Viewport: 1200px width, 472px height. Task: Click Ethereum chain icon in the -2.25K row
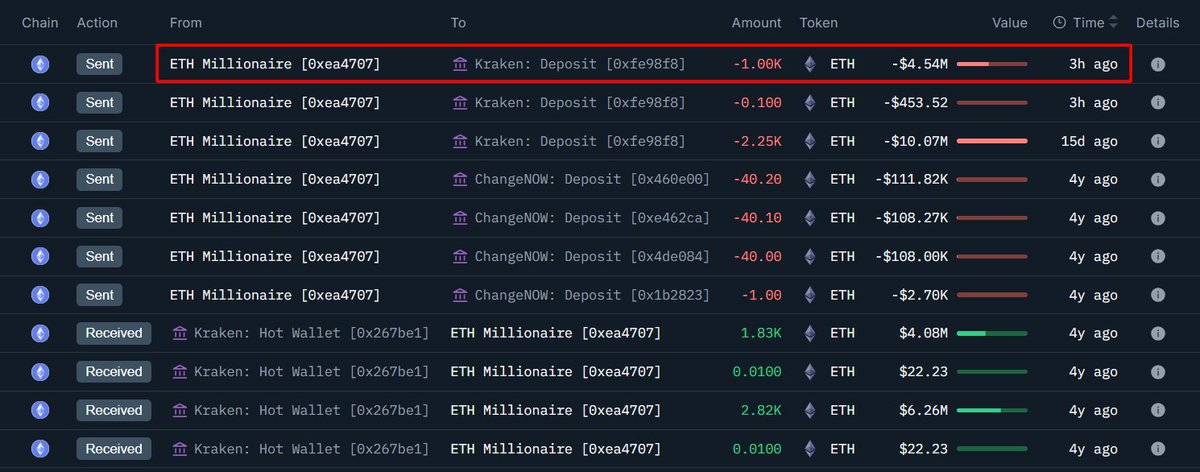40,141
